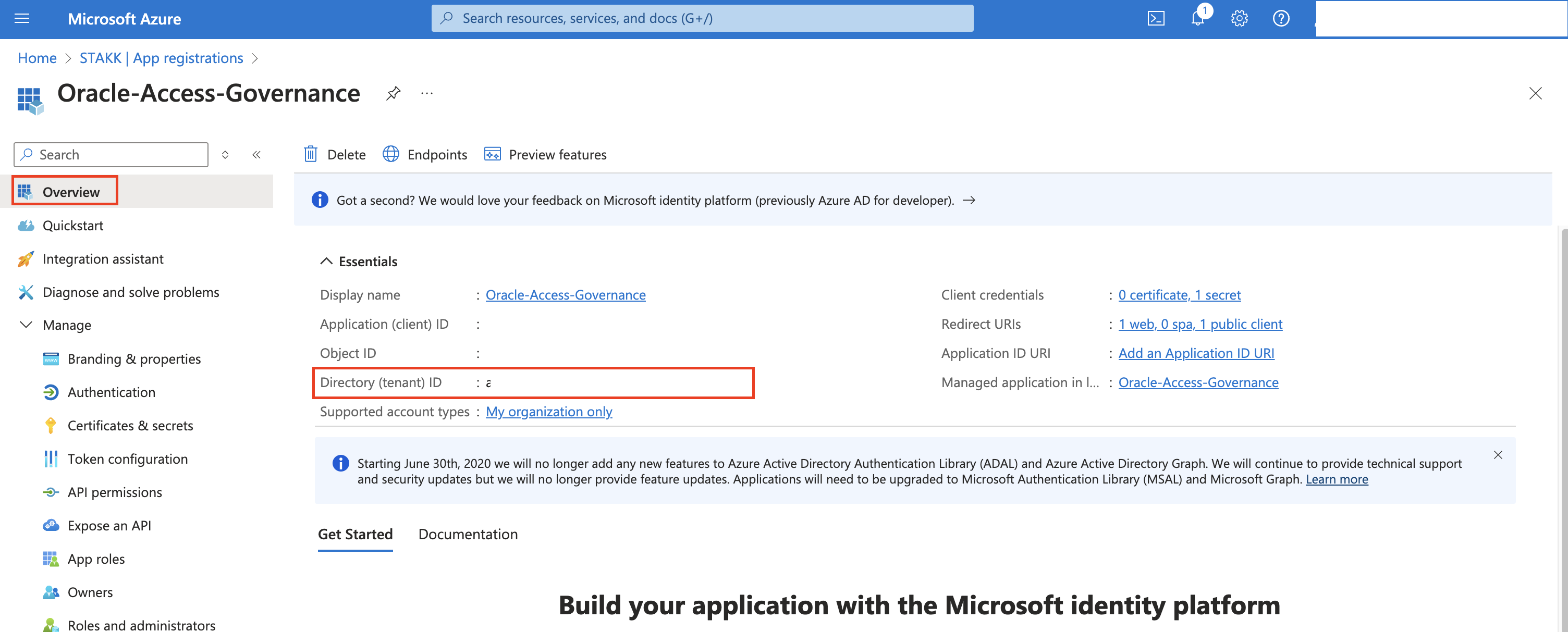1568x632 pixels.
Task: Open 1 web, 0 spa, 1 public client link
Action: [x=1200, y=324]
